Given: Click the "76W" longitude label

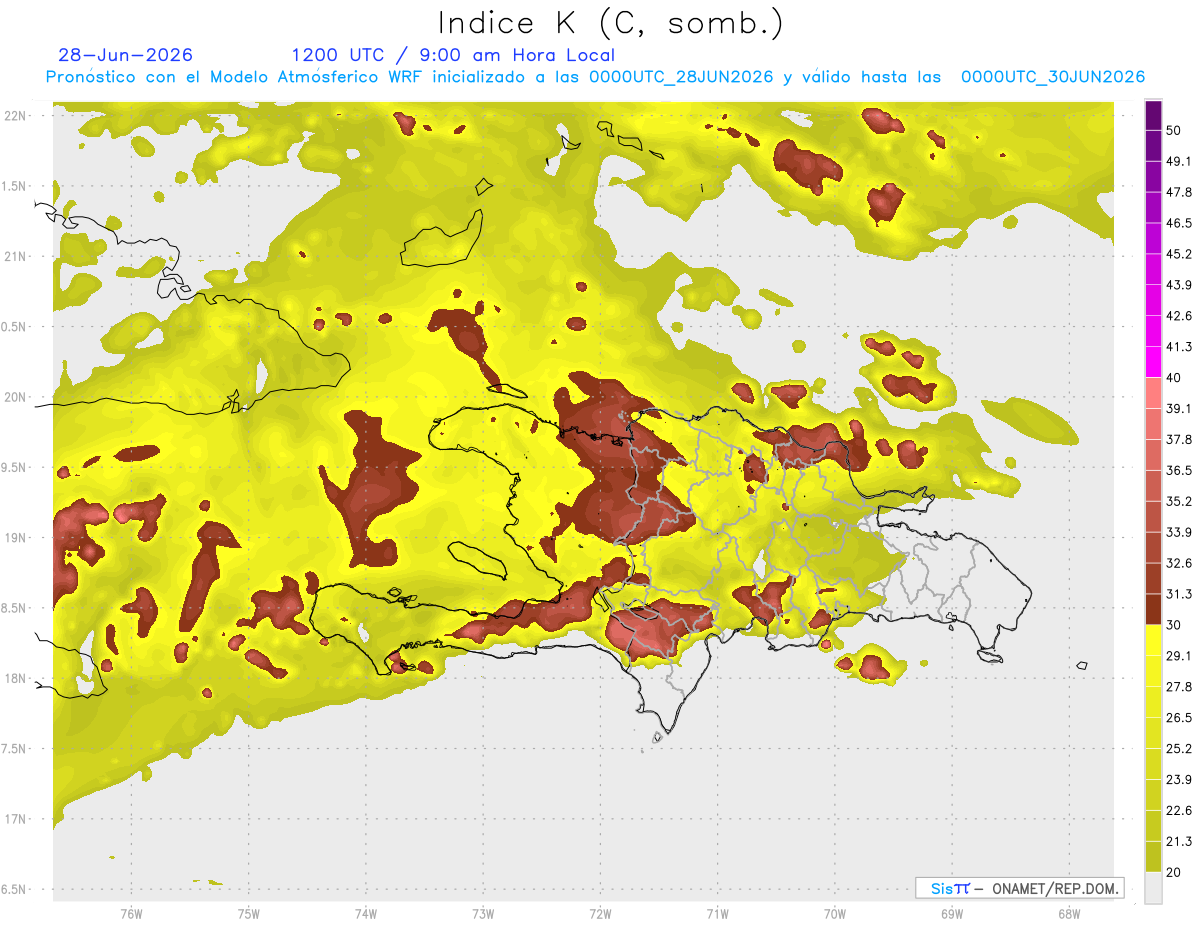Looking at the screenshot, I should [x=131, y=914].
